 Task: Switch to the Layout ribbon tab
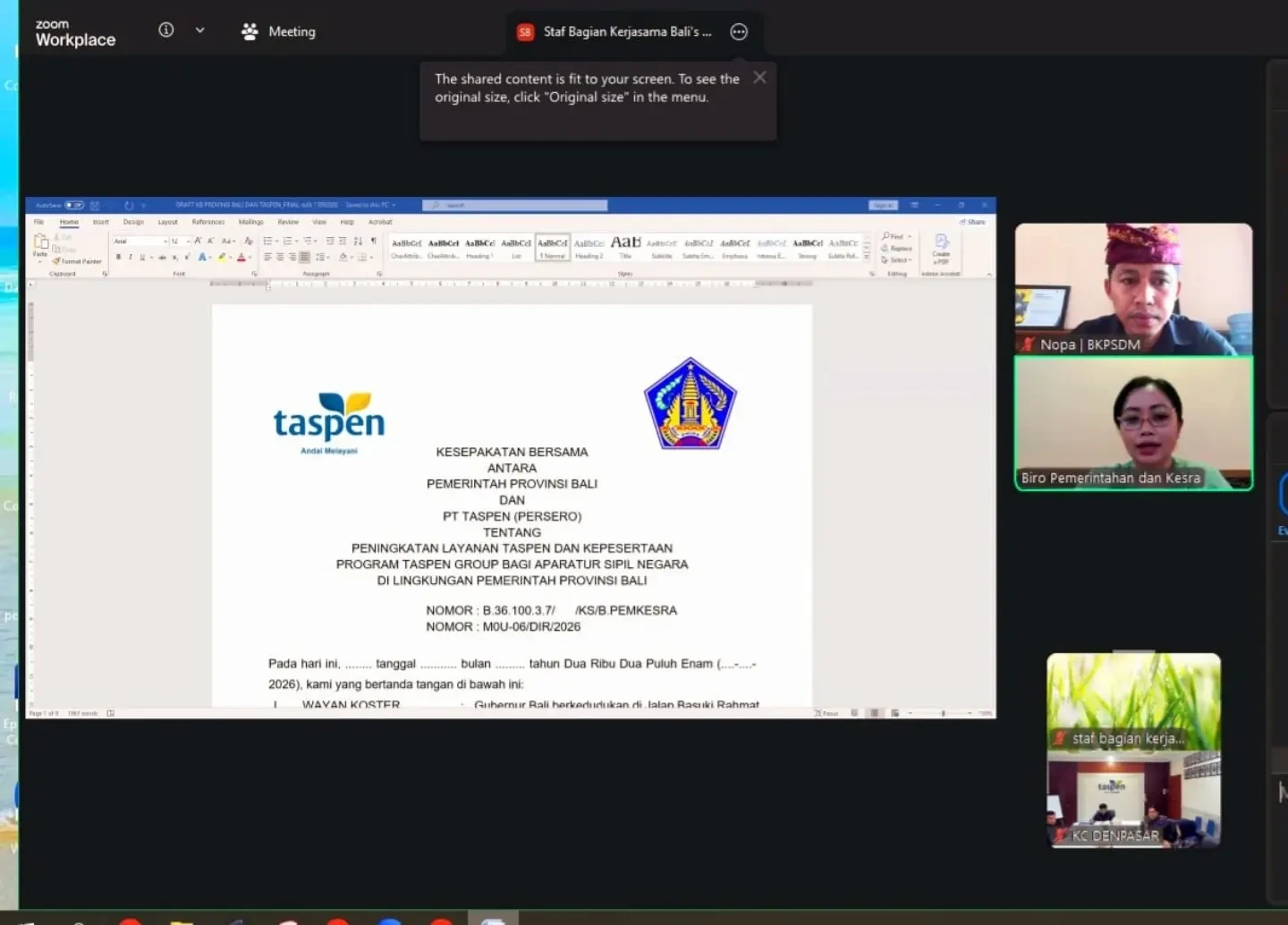pyautogui.click(x=167, y=222)
